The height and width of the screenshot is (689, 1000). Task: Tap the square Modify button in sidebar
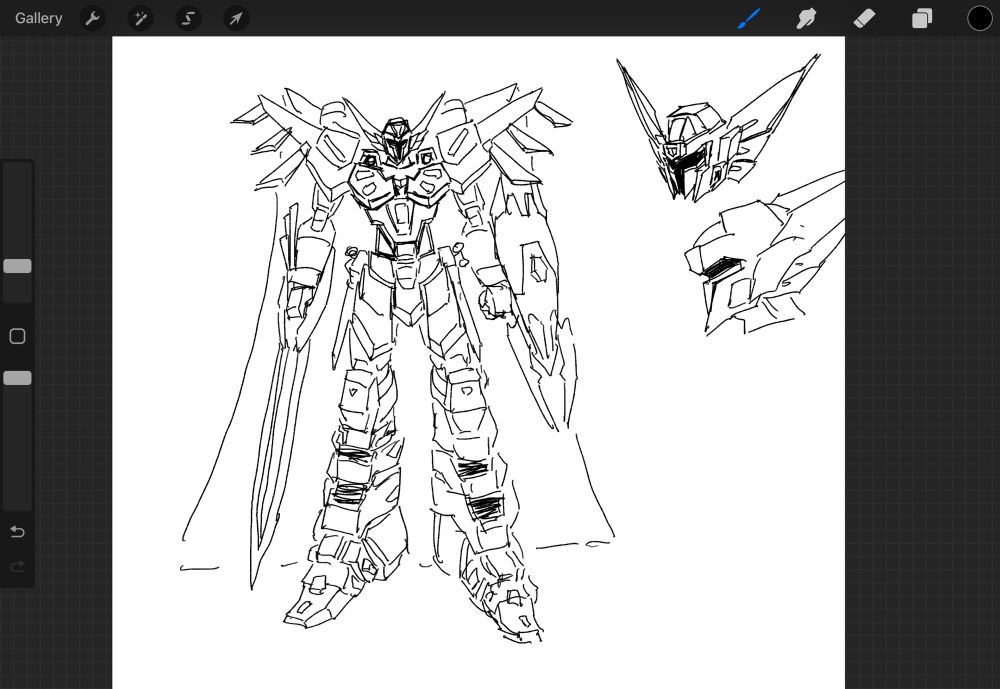pyautogui.click(x=17, y=336)
